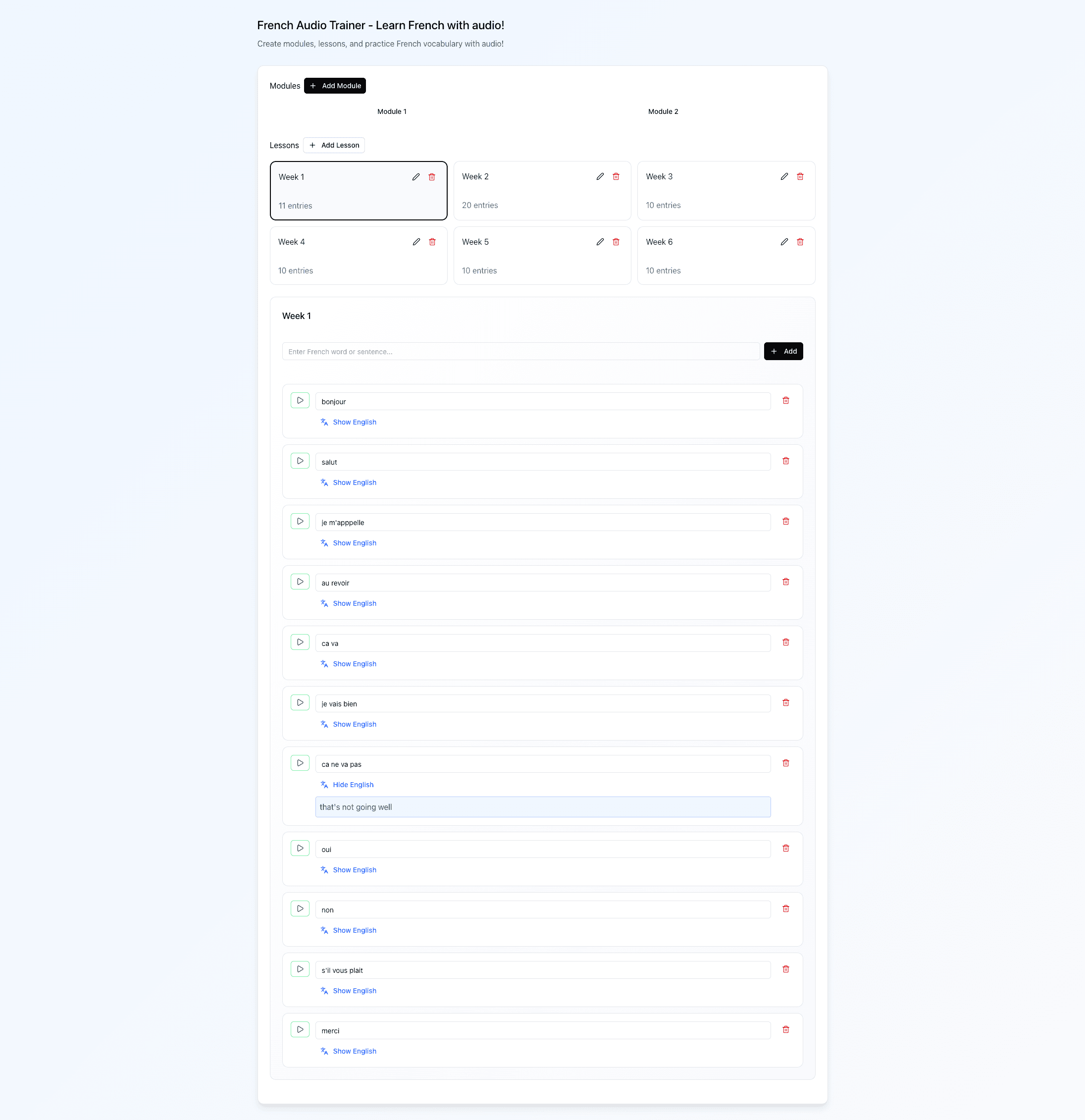The height and width of the screenshot is (1120, 1085).
Task: Focus the 'Enter French word or sentence' field
Action: pyautogui.click(x=520, y=351)
